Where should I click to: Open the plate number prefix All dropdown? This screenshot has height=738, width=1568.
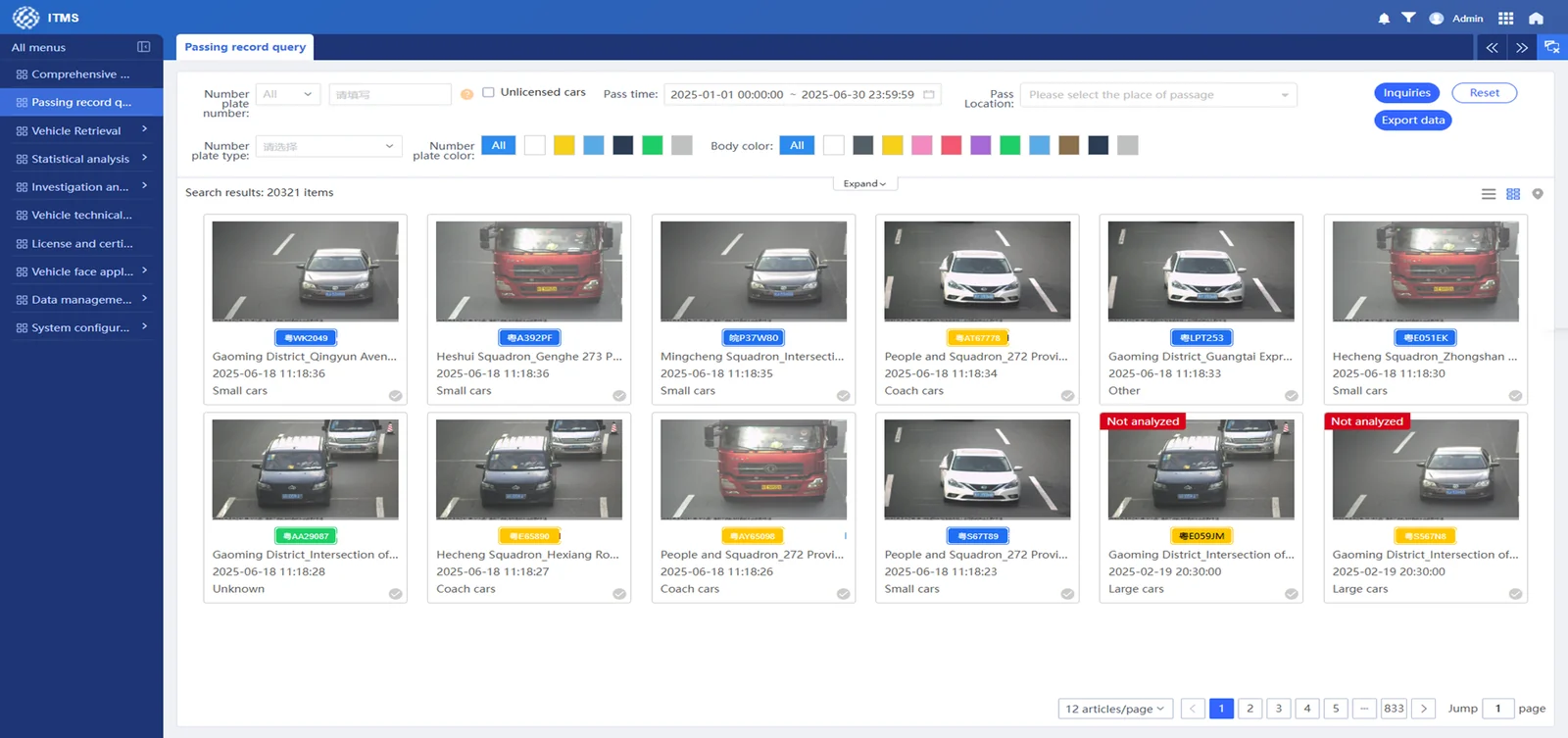288,94
